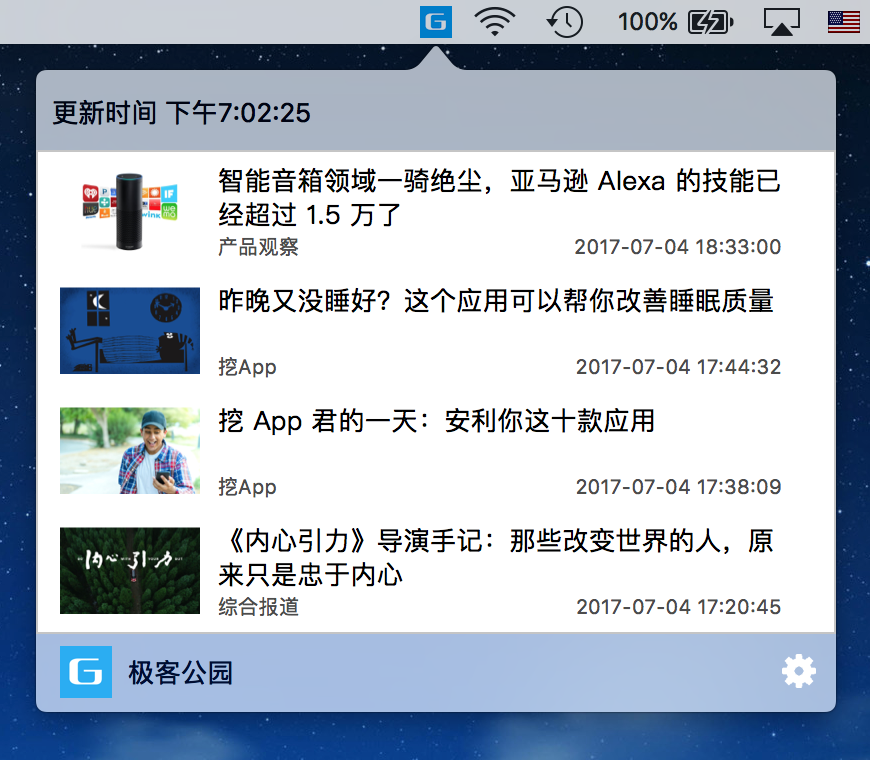The width and height of the screenshot is (870, 760).
Task: Click the 极客公园 footer label
Action: (x=180, y=672)
